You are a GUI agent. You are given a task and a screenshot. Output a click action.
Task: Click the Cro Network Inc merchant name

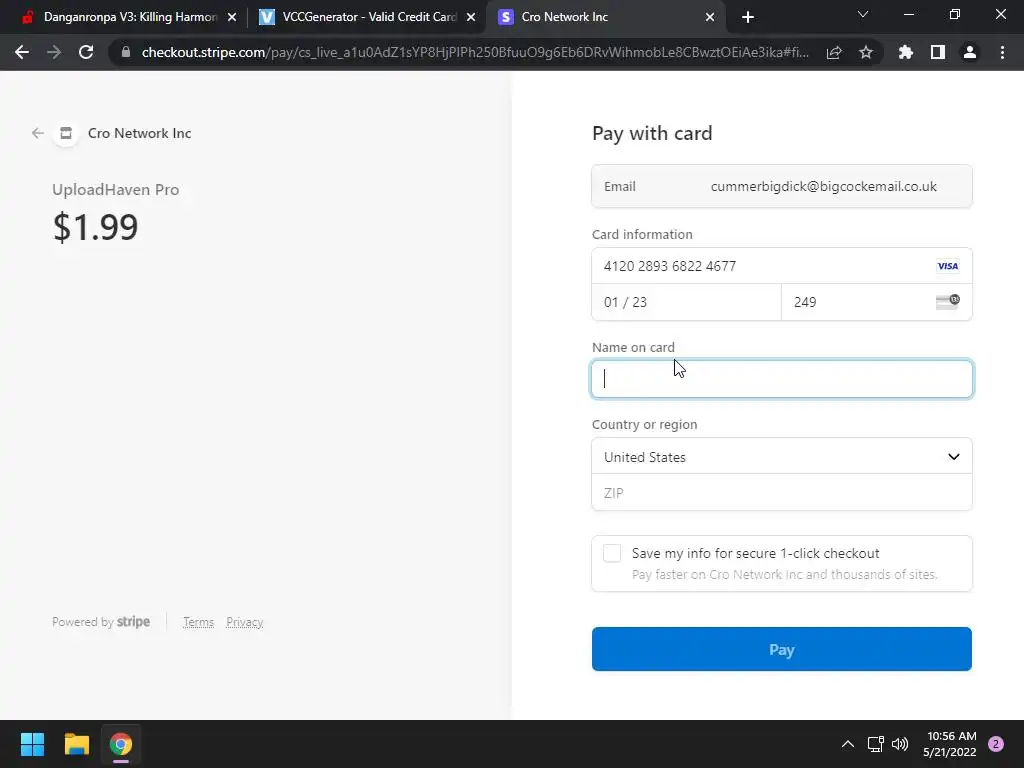point(140,133)
